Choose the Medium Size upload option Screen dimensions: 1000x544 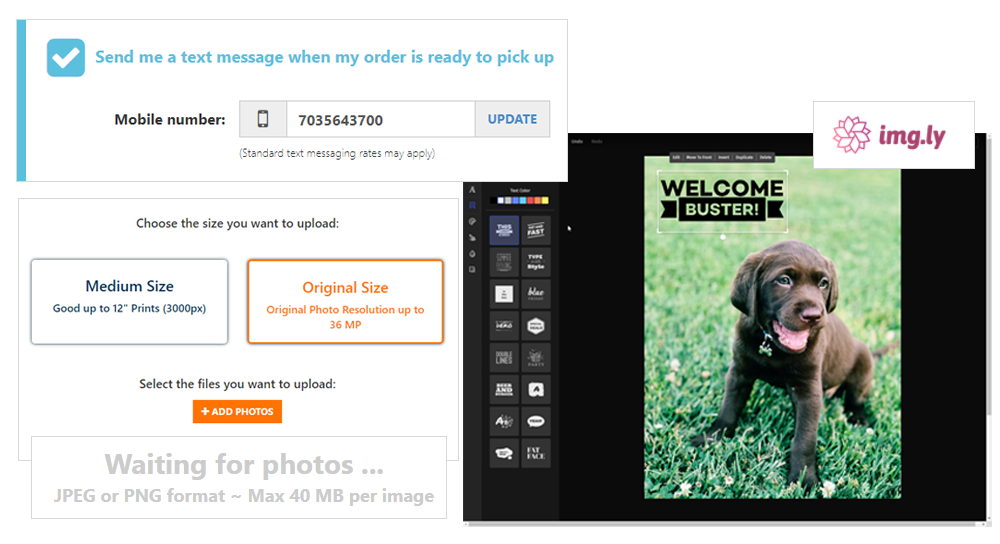[129, 301]
